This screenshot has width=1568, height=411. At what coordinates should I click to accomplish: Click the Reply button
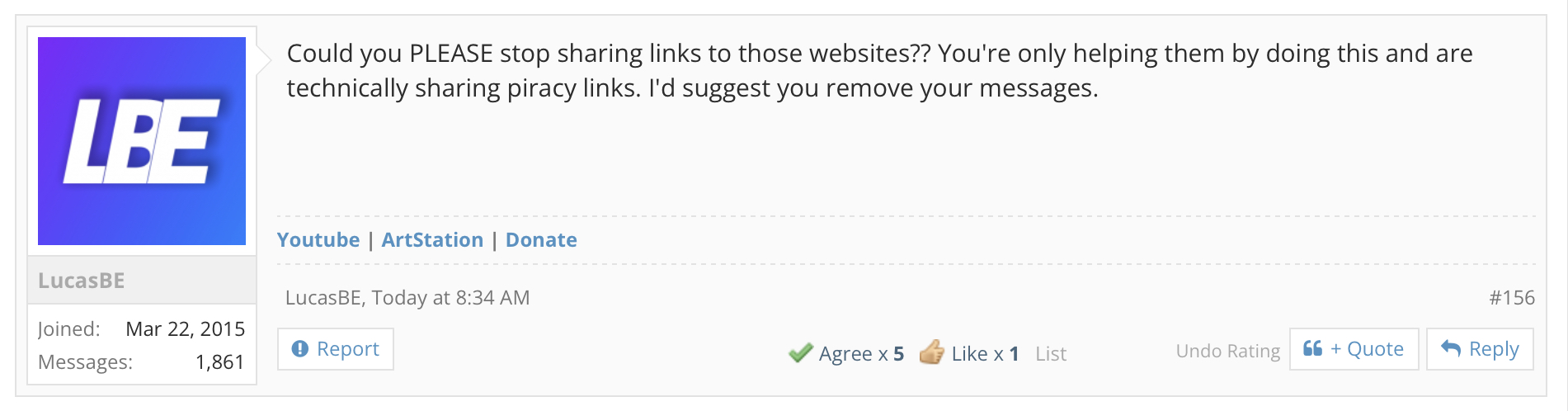pyautogui.click(x=1480, y=349)
